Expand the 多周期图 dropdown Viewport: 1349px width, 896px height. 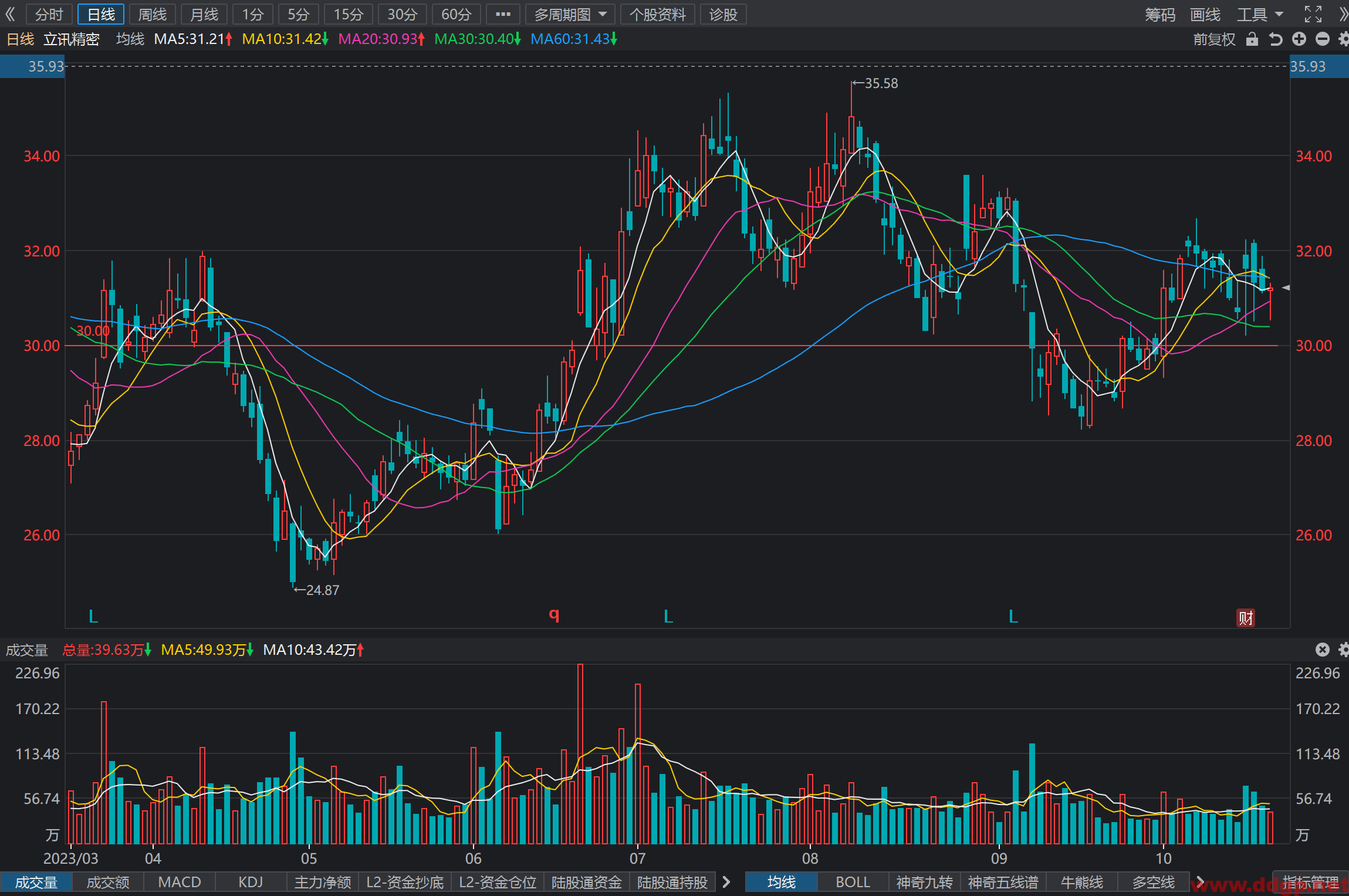point(570,14)
